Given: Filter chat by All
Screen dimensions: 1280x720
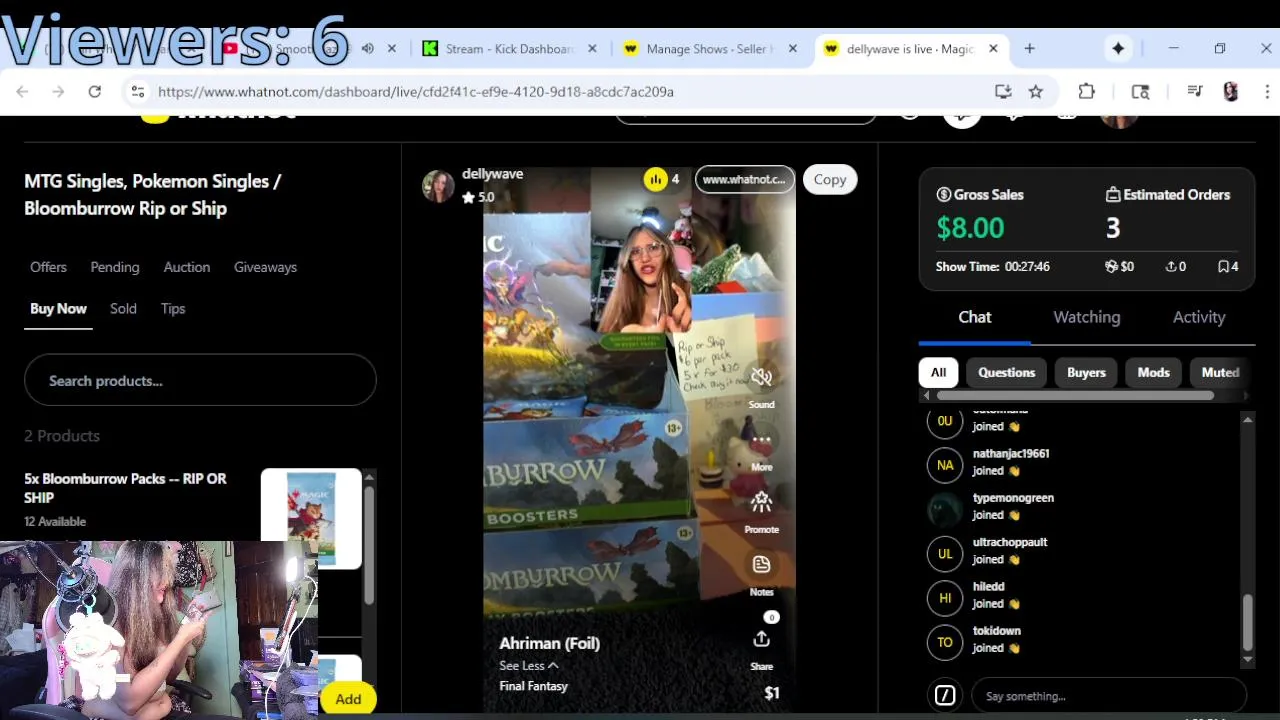Looking at the screenshot, I should [938, 372].
